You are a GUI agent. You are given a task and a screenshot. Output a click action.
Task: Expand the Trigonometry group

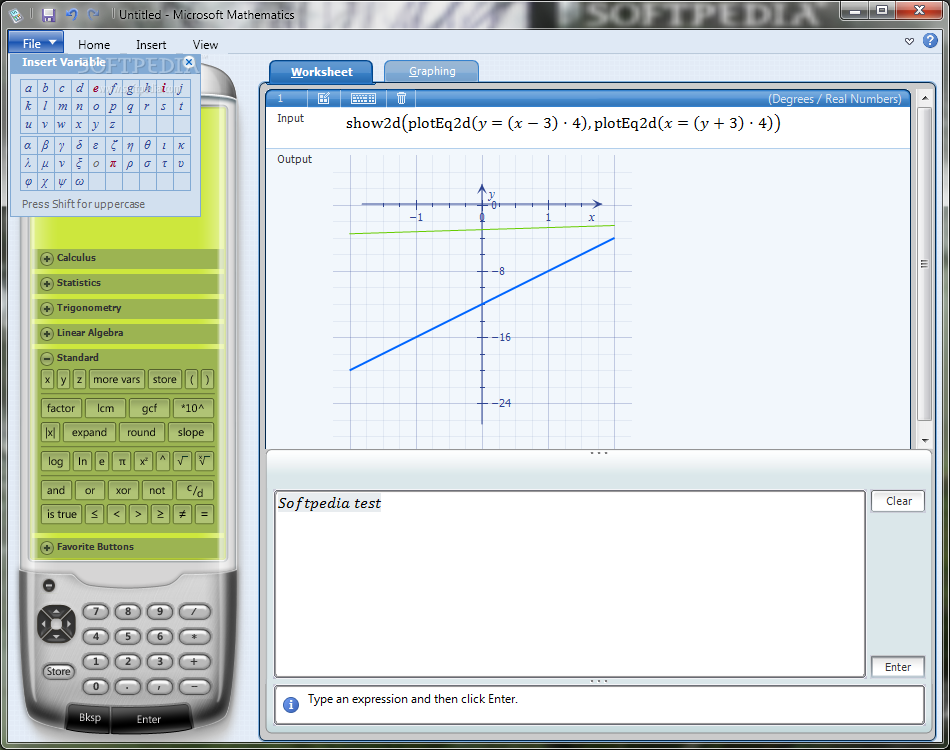pos(46,308)
